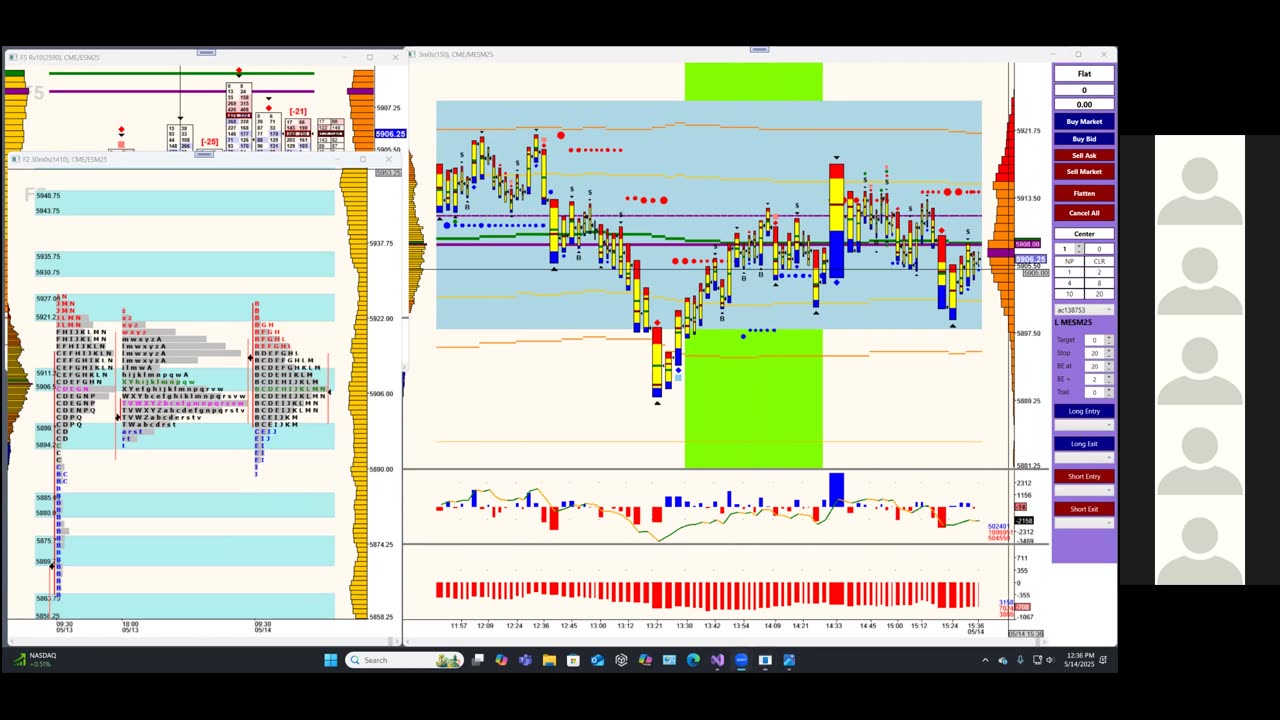The height and width of the screenshot is (720, 1280).
Task: Click the Buy Market button
Action: [x=1084, y=122]
